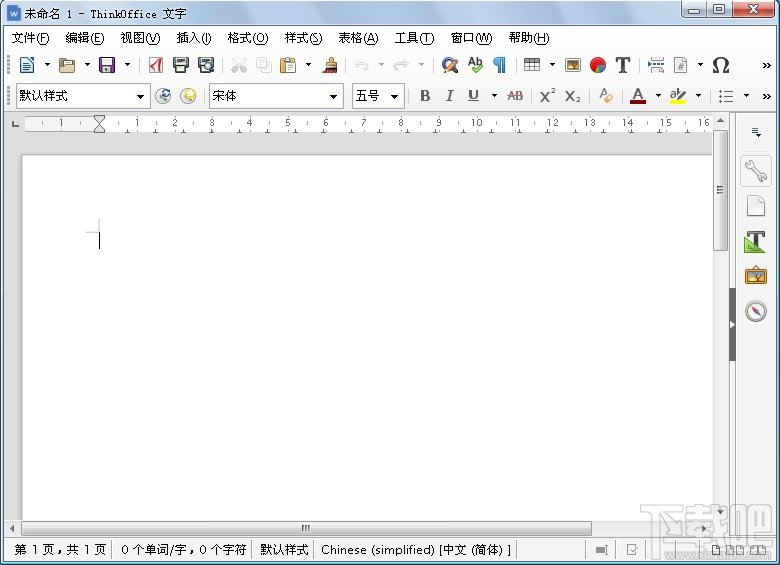Expand formatting toolbar overflow chevron

pos(767,95)
